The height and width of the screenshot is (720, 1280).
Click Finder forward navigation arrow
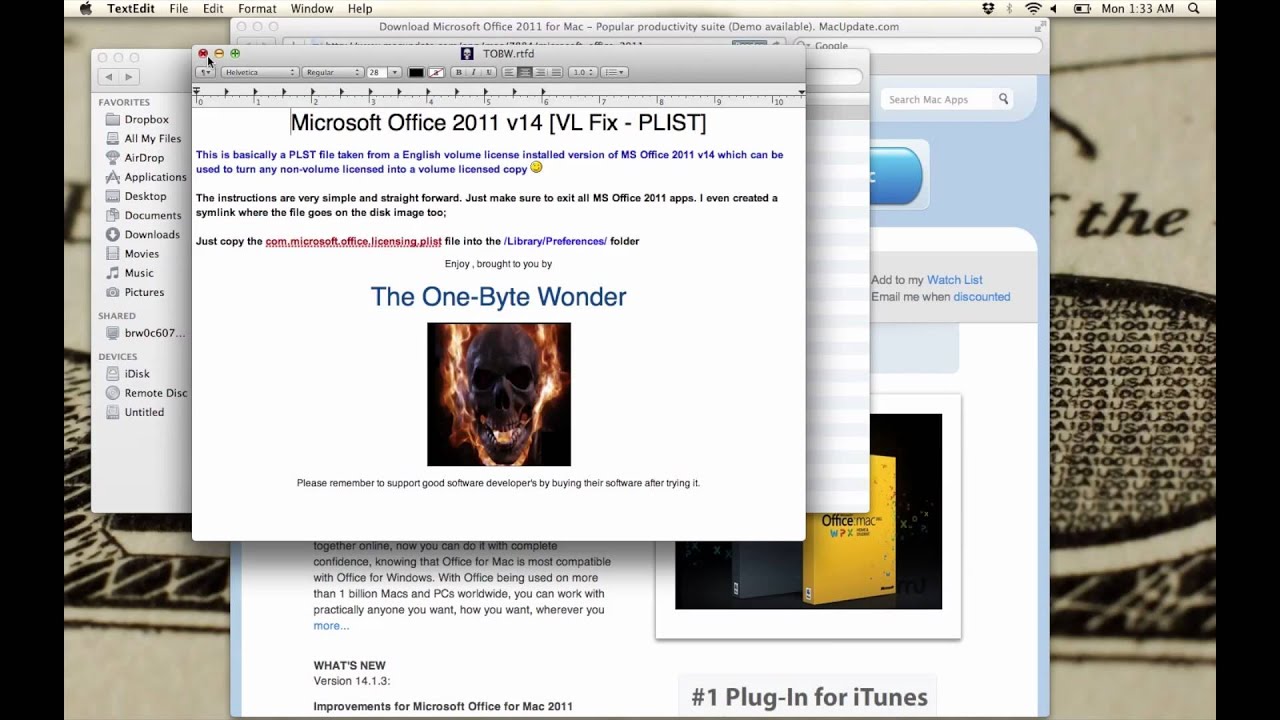pos(129,77)
